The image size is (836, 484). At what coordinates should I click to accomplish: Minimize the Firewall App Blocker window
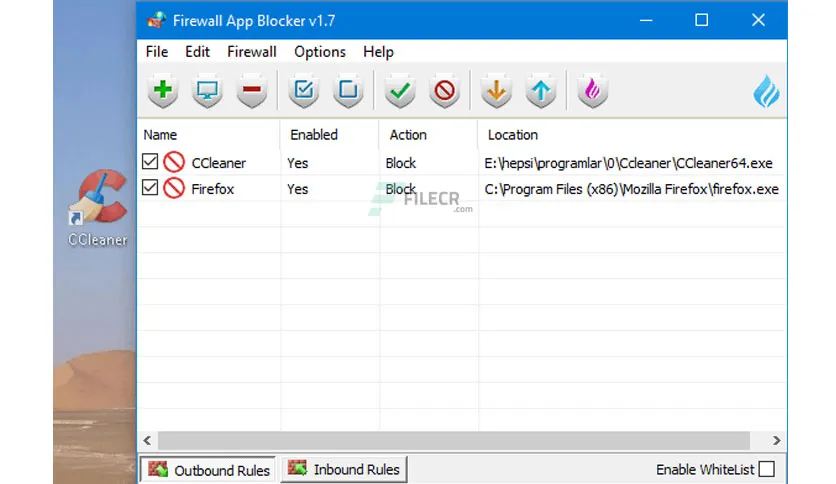(x=646, y=20)
